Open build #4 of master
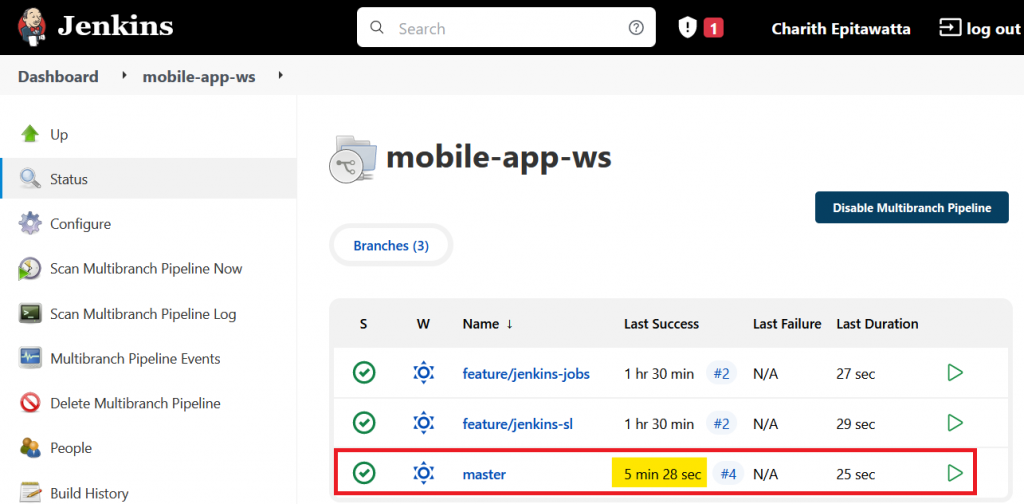This screenshot has width=1024, height=504. pos(728,474)
